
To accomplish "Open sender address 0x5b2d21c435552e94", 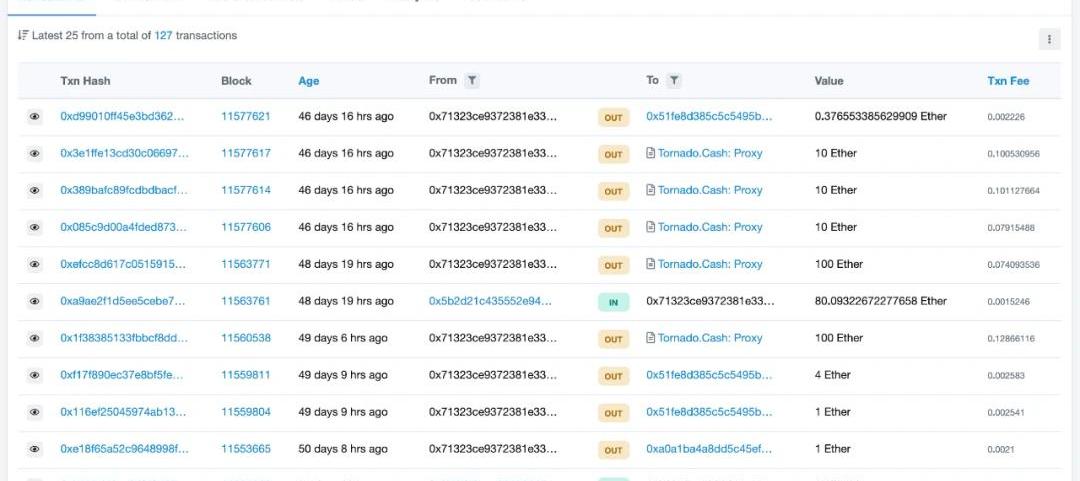I will pos(490,301).
